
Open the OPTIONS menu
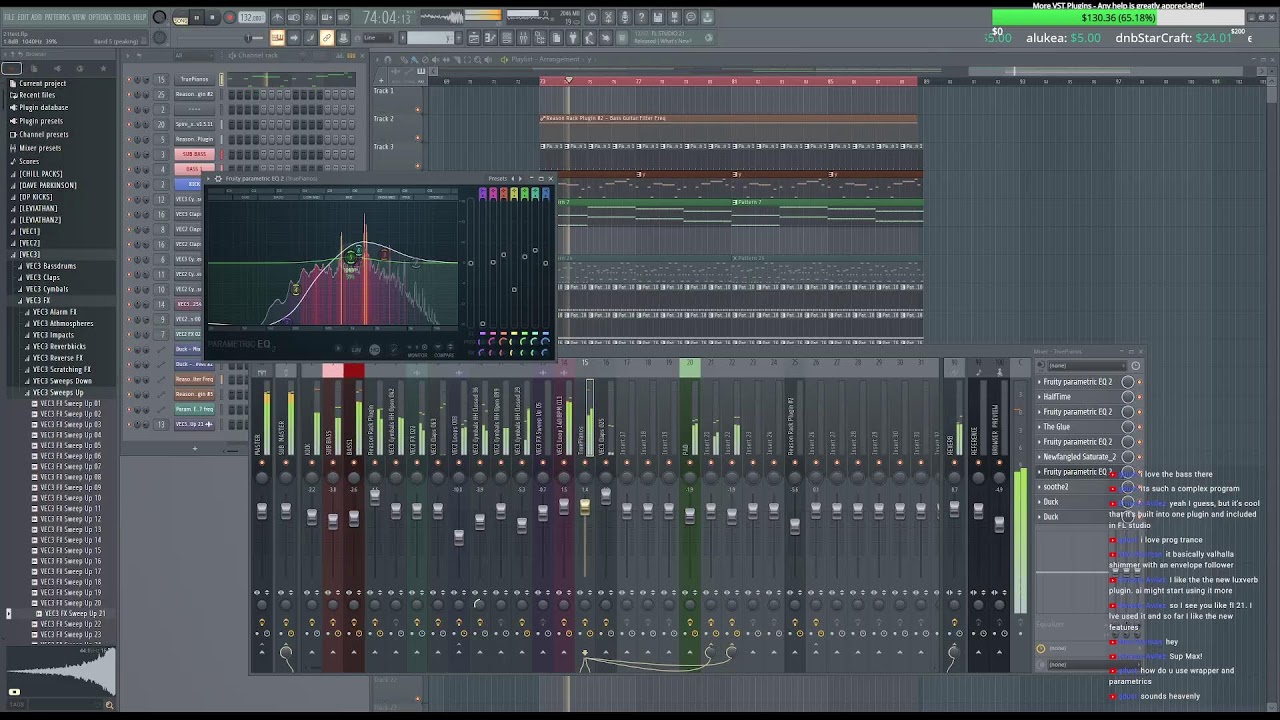pos(100,17)
